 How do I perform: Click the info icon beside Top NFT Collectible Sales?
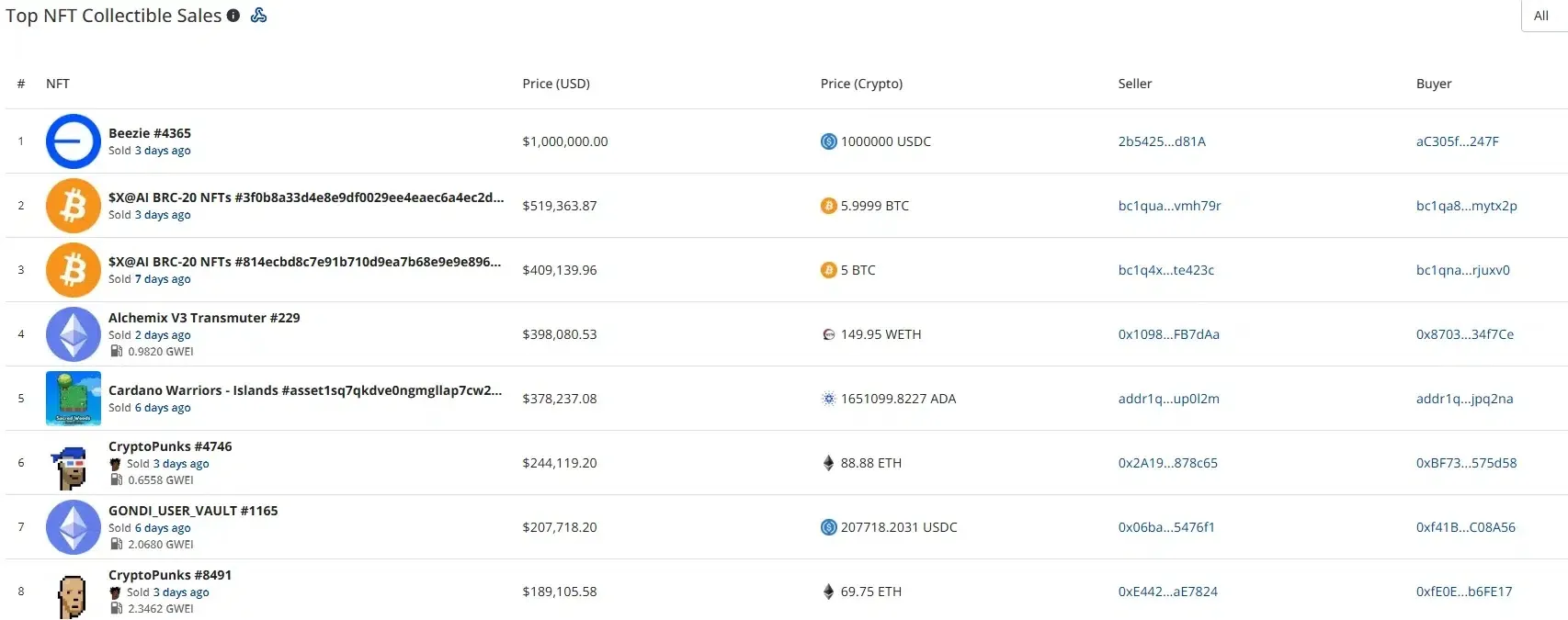tap(233, 16)
